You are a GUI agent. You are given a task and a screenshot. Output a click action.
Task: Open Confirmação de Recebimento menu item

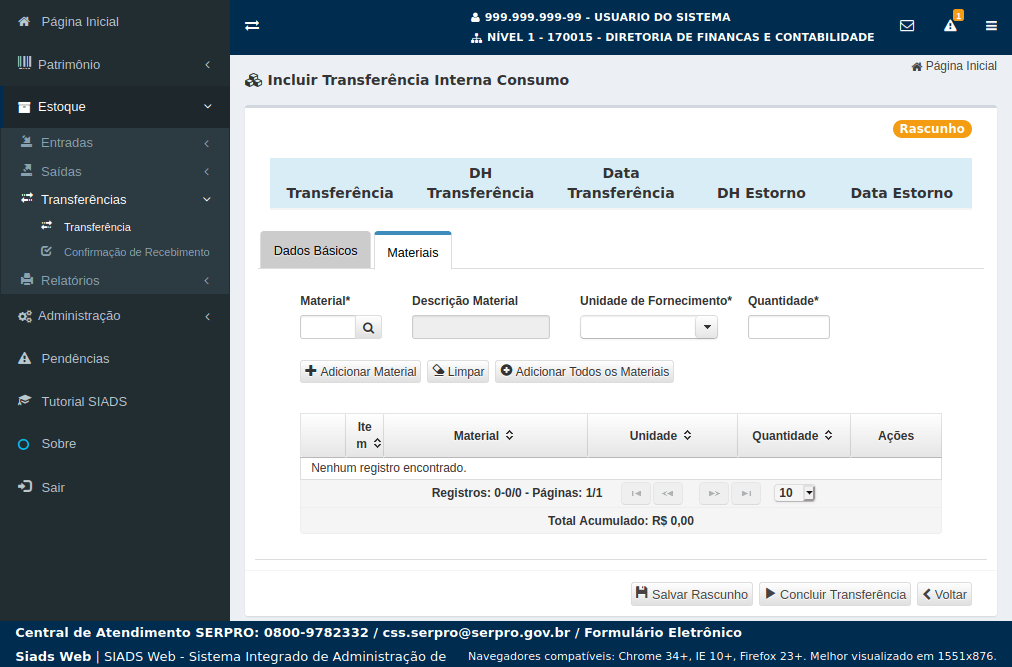136,252
